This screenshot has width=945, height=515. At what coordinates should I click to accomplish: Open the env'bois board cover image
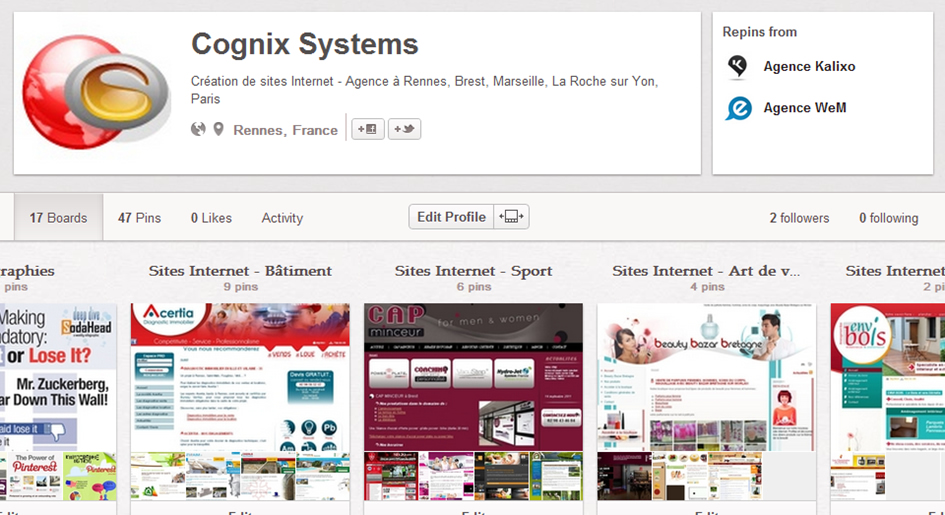point(888,377)
